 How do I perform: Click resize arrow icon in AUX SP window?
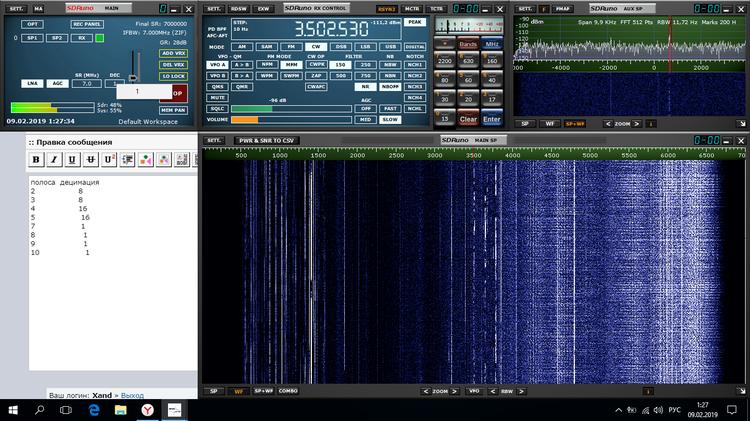(x=741, y=123)
